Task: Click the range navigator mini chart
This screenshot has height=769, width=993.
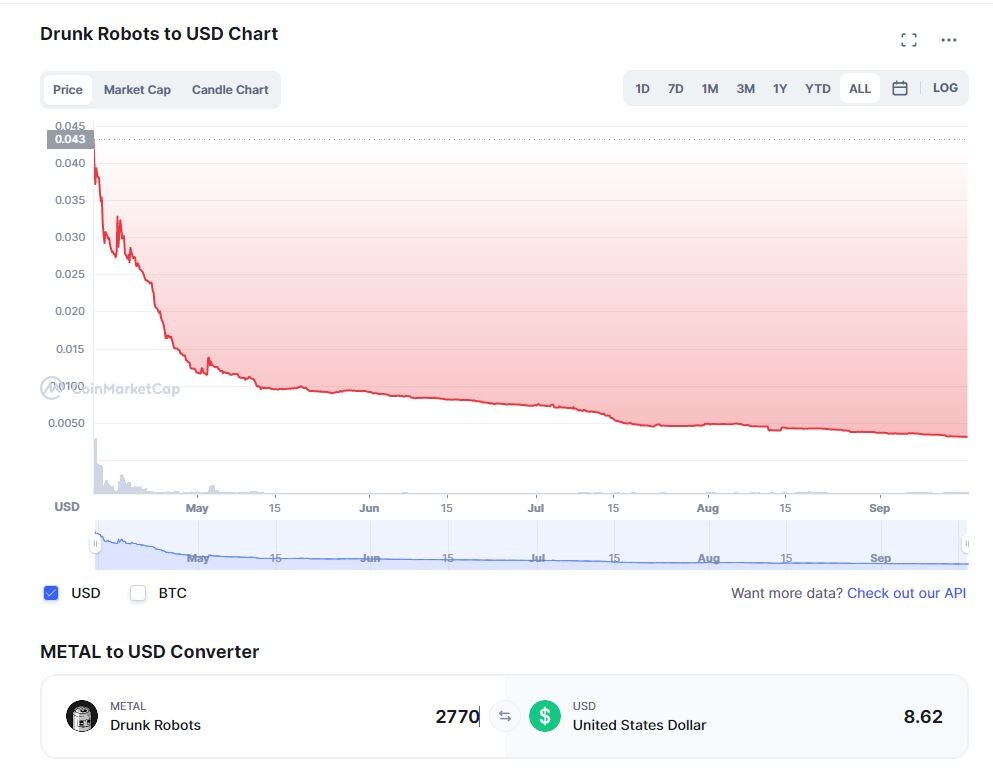Action: point(531,545)
